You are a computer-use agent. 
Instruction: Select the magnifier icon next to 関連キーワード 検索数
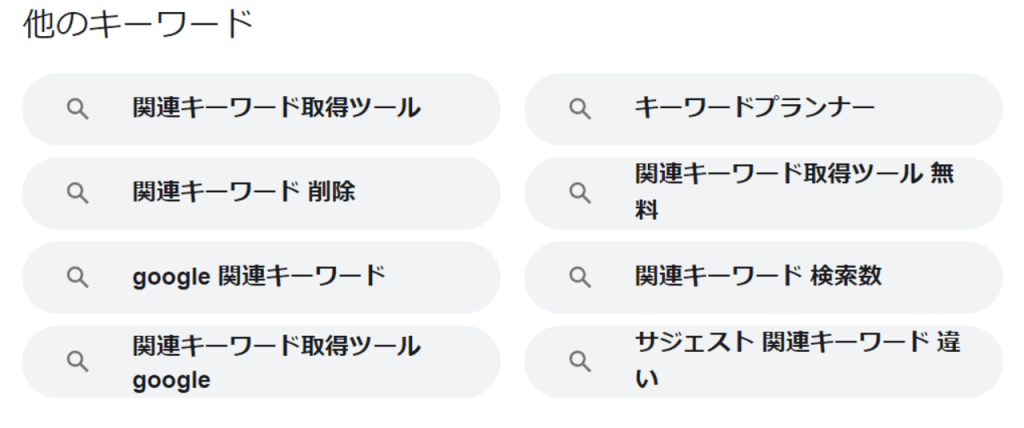click(x=580, y=278)
